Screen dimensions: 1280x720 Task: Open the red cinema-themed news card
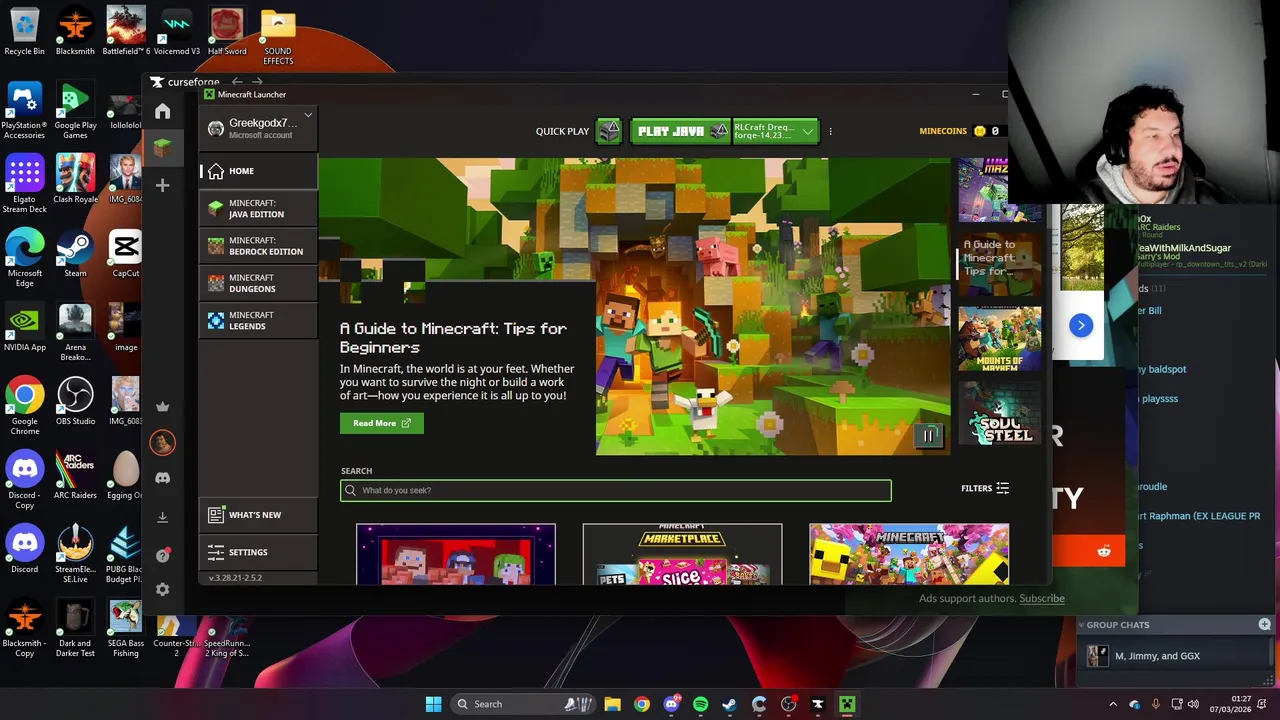click(x=456, y=554)
